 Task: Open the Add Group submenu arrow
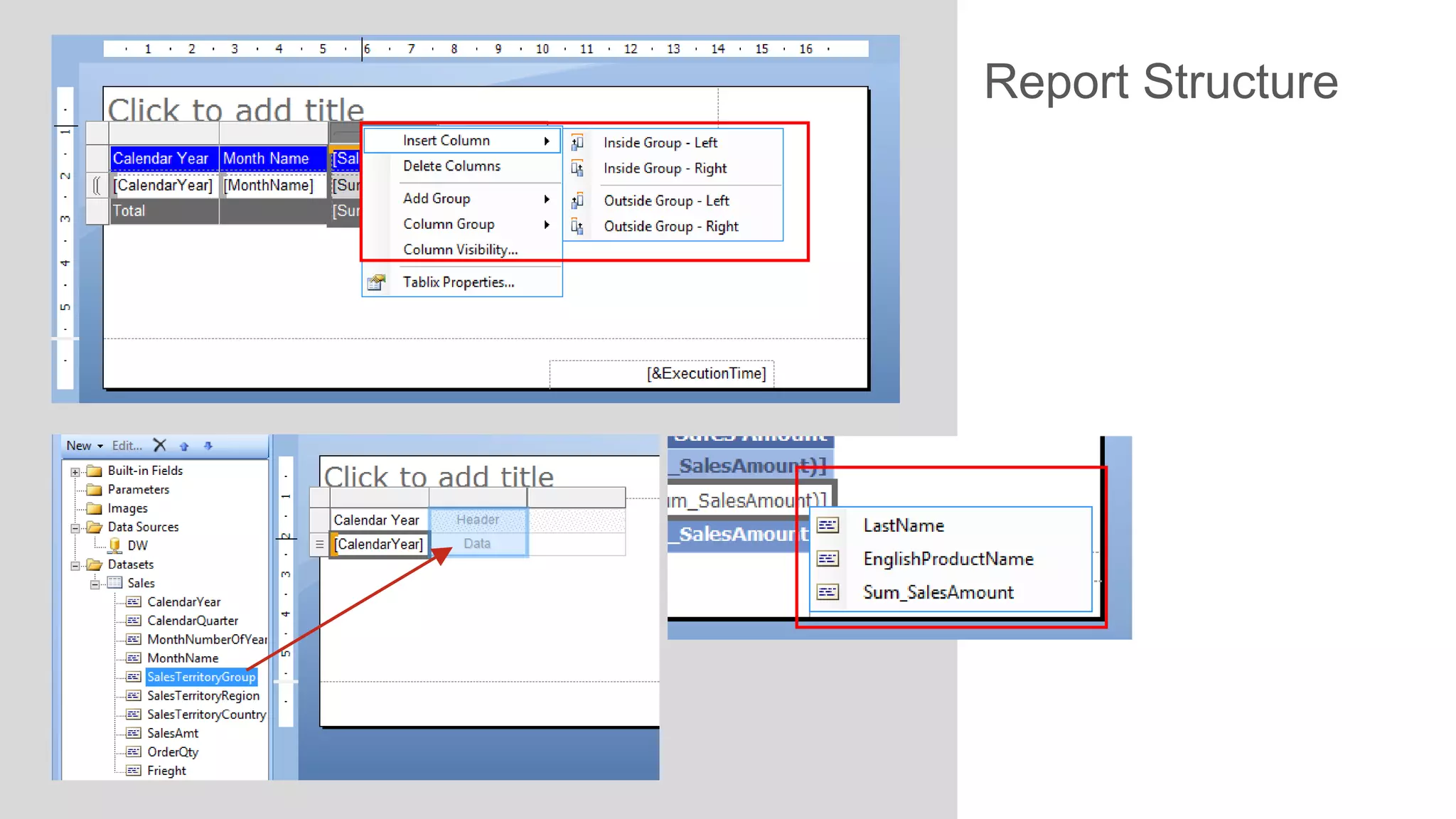click(x=547, y=199)
